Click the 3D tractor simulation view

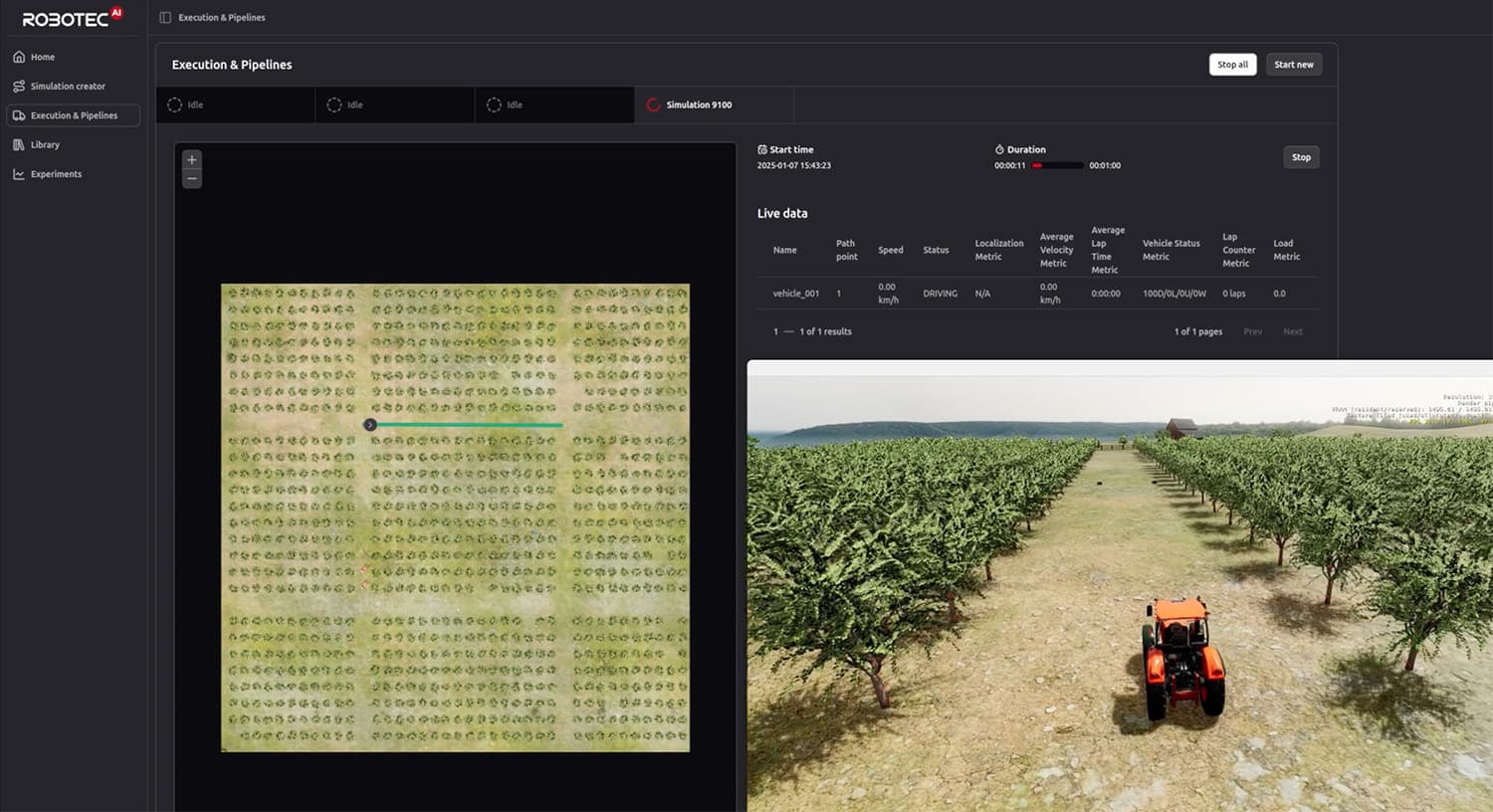coord(1120,587)
